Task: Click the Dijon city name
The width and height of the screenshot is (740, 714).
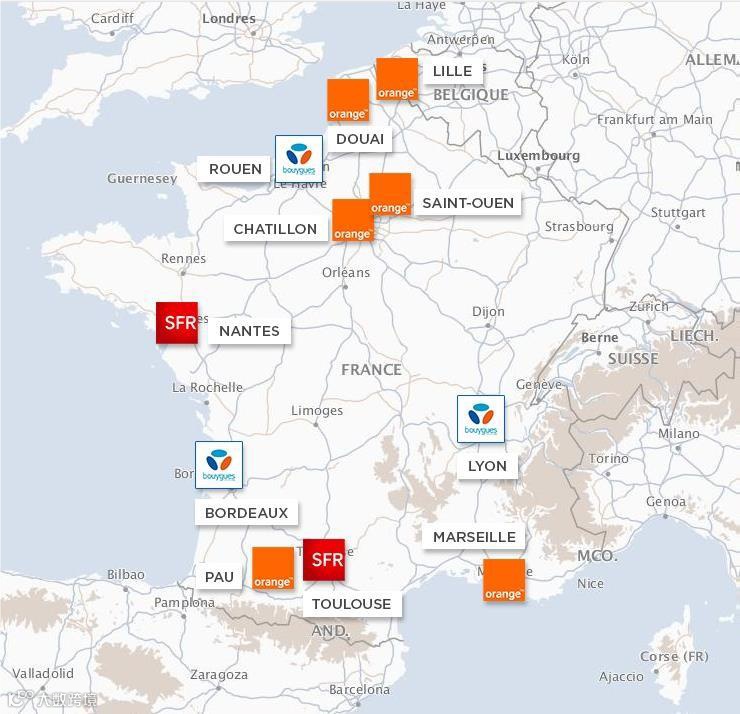Action: pos(488,311)
